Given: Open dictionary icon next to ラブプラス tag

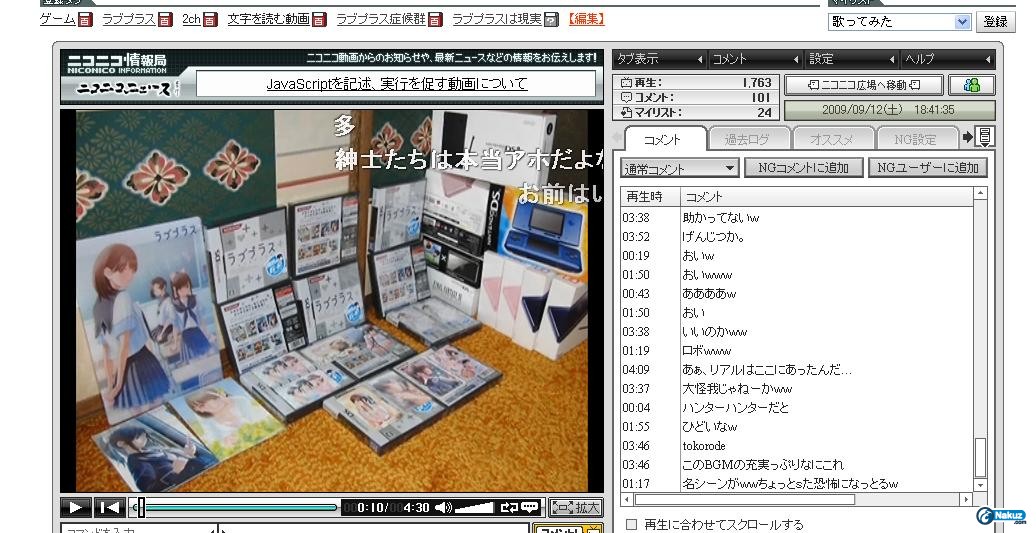Looking at the screenshot, I should [165, 20].
